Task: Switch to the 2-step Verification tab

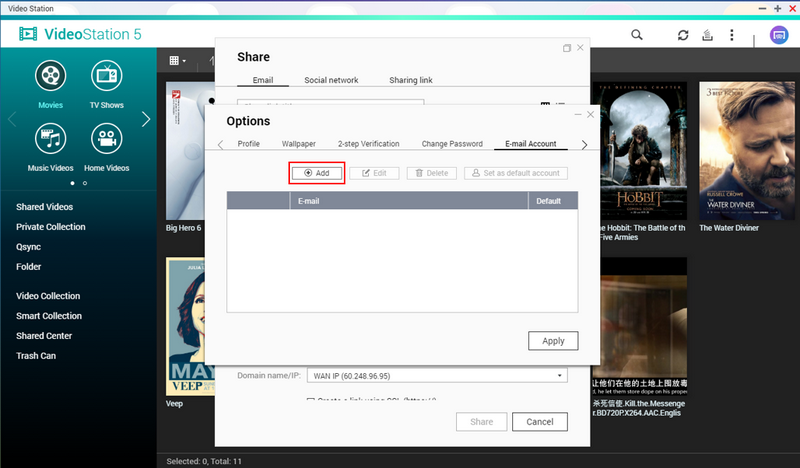Action: tap(368, 144)
